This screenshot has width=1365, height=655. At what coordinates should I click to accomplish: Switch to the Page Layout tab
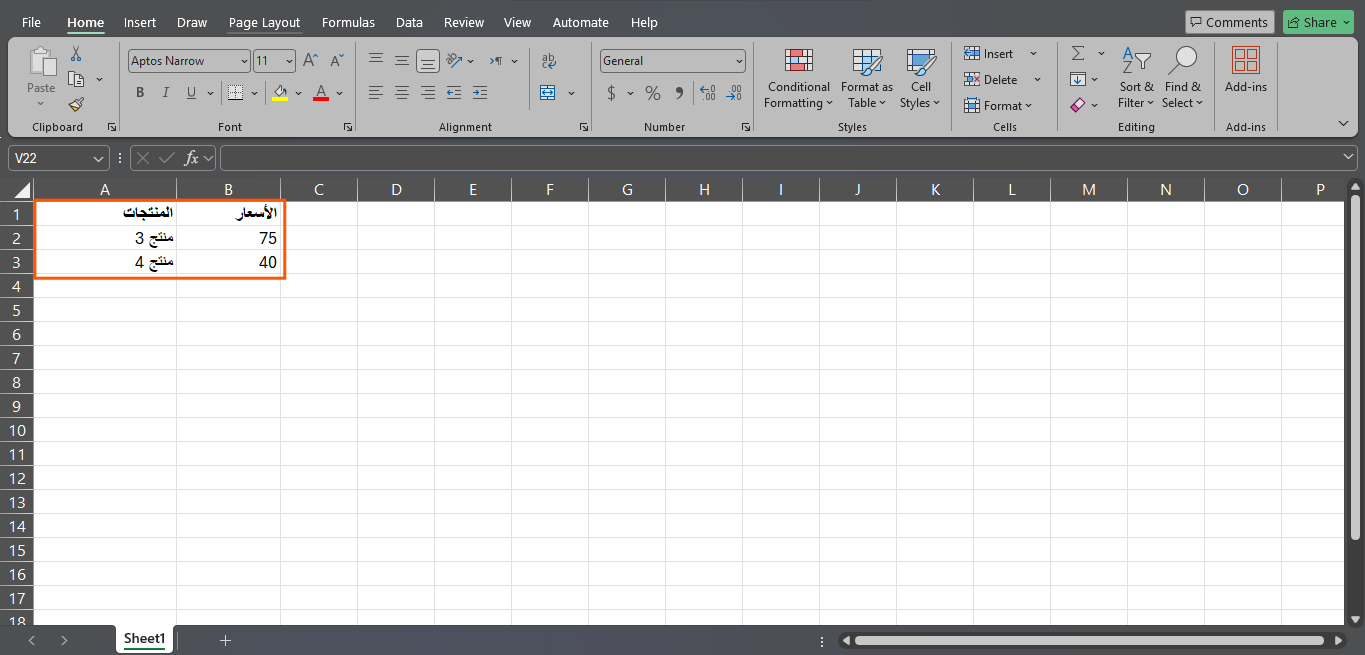pyautogui.click(x=264, y=22)
